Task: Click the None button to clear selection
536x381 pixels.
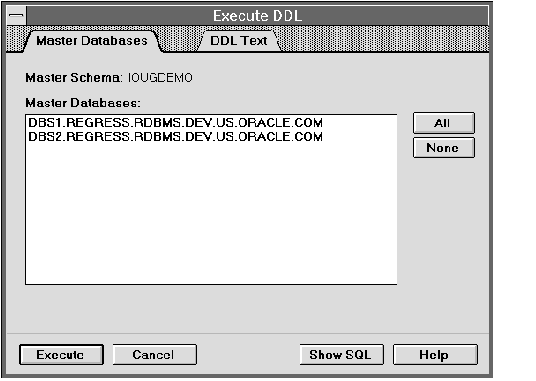Action: pos(444,148)
